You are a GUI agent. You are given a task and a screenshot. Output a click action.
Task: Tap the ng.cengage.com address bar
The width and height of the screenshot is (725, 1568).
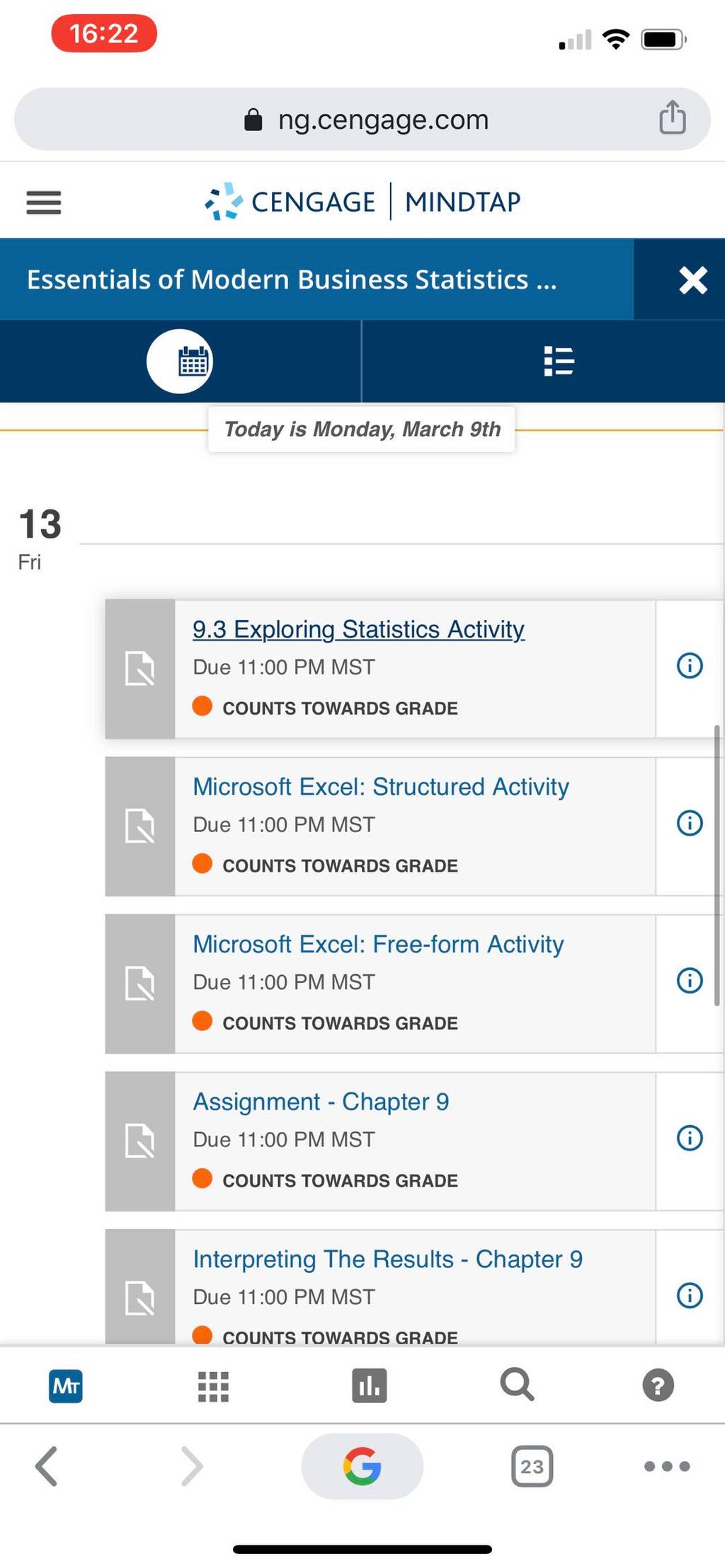point(362,119)
